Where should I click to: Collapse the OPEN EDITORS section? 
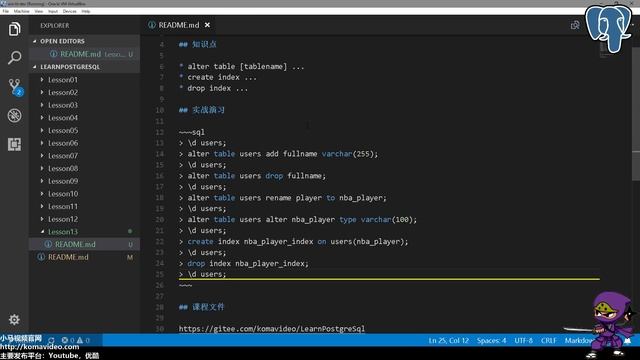pyautogui.click(x=84, y=41)
